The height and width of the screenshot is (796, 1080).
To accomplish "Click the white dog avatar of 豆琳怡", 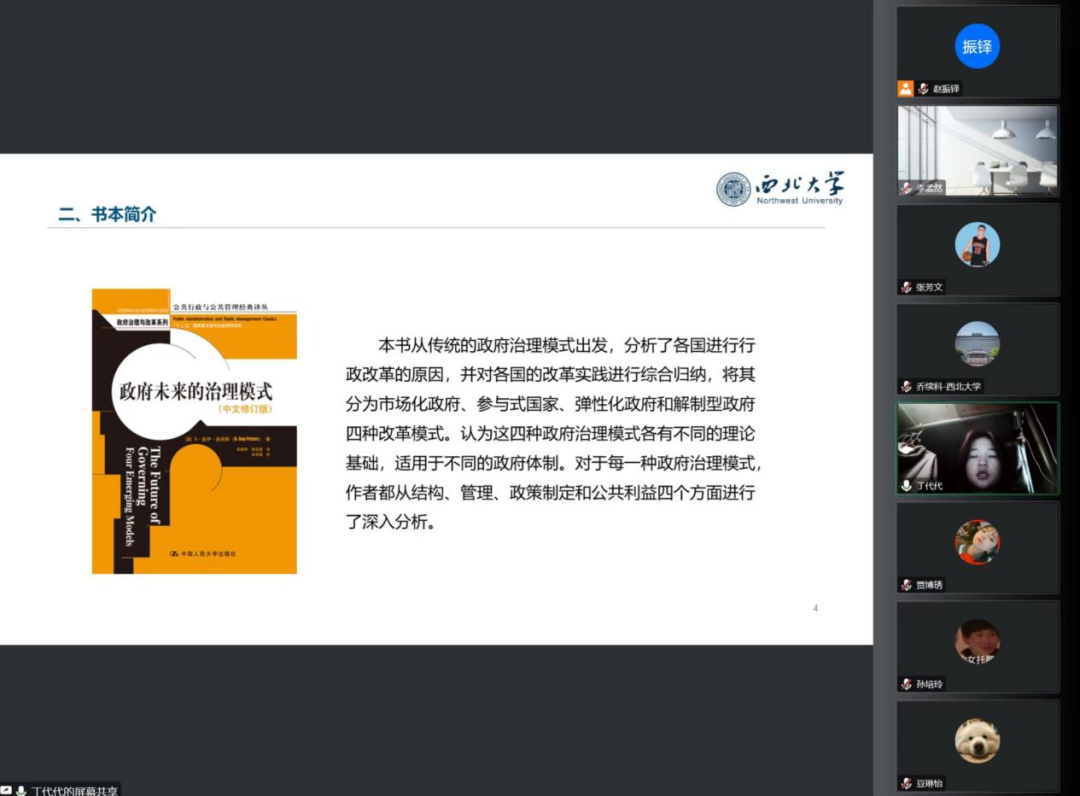I will pos(977,740).
